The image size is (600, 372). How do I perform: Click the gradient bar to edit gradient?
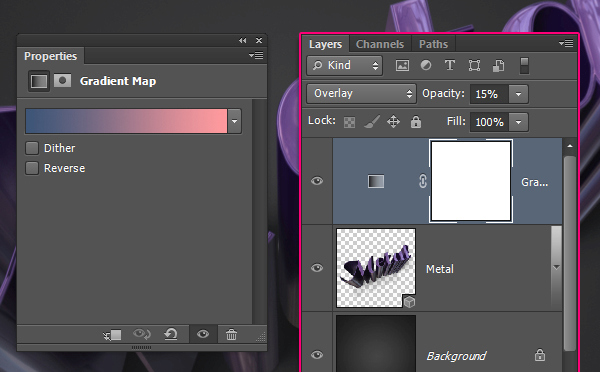click(126, 121)
